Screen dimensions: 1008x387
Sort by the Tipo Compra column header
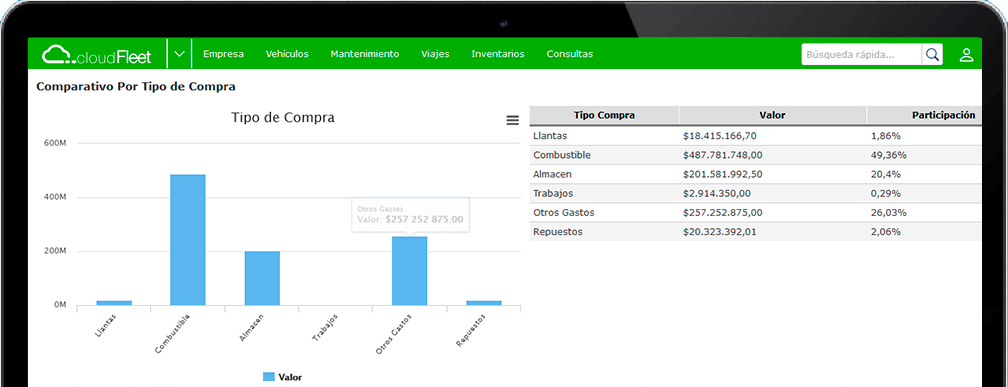pos(604,116)
